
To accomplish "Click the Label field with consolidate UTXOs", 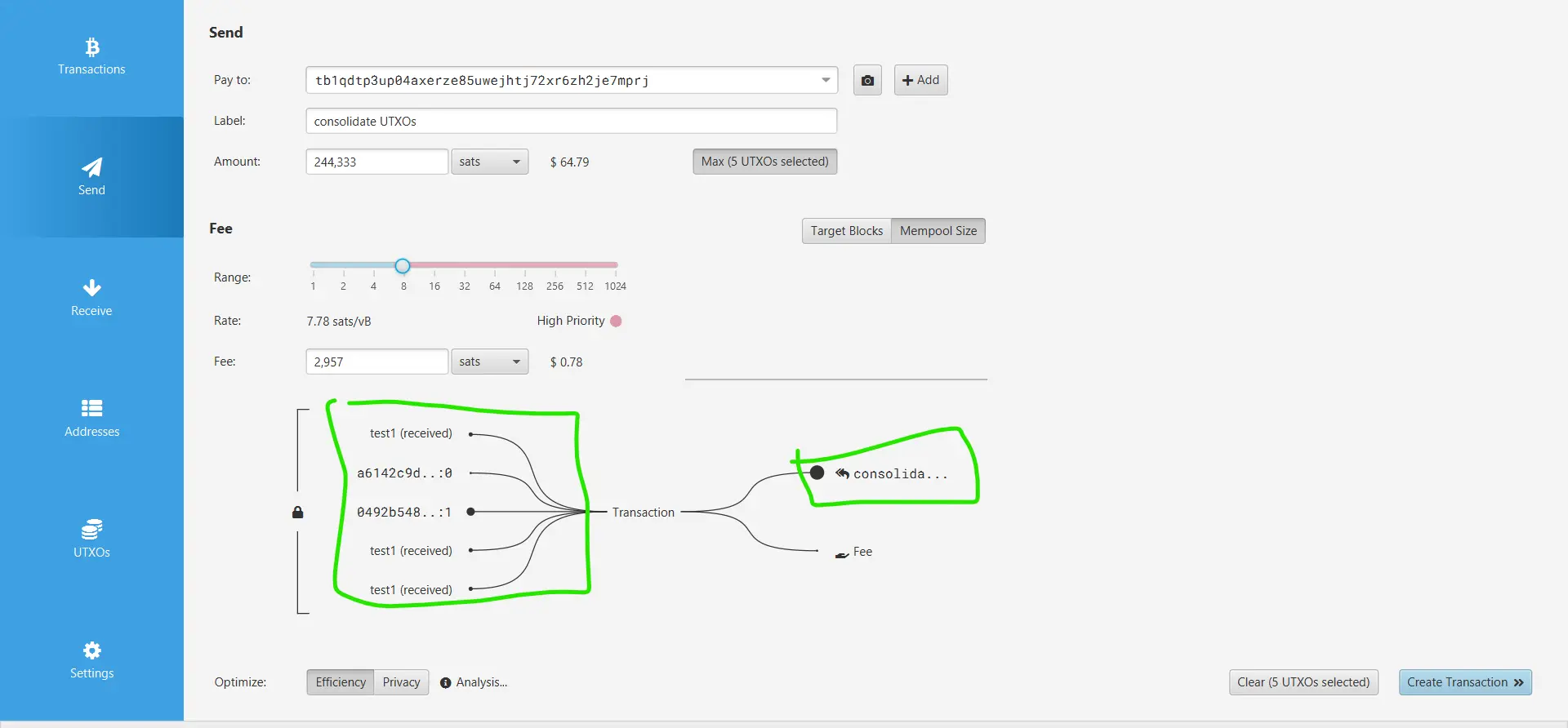I will [x=571, y=121].
